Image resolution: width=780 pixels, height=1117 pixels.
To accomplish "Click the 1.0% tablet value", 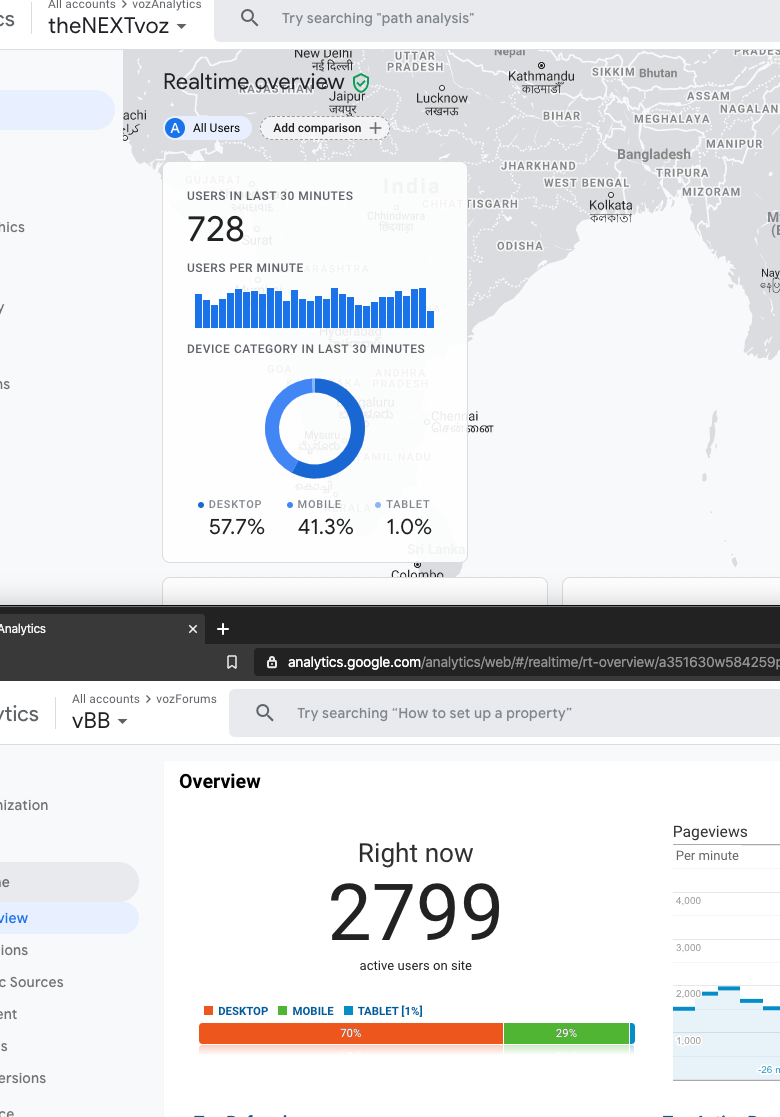I will point(409,527).
